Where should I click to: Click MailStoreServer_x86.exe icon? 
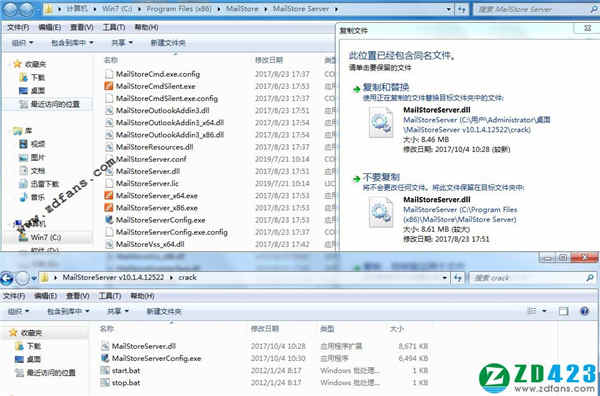(109, 208)
